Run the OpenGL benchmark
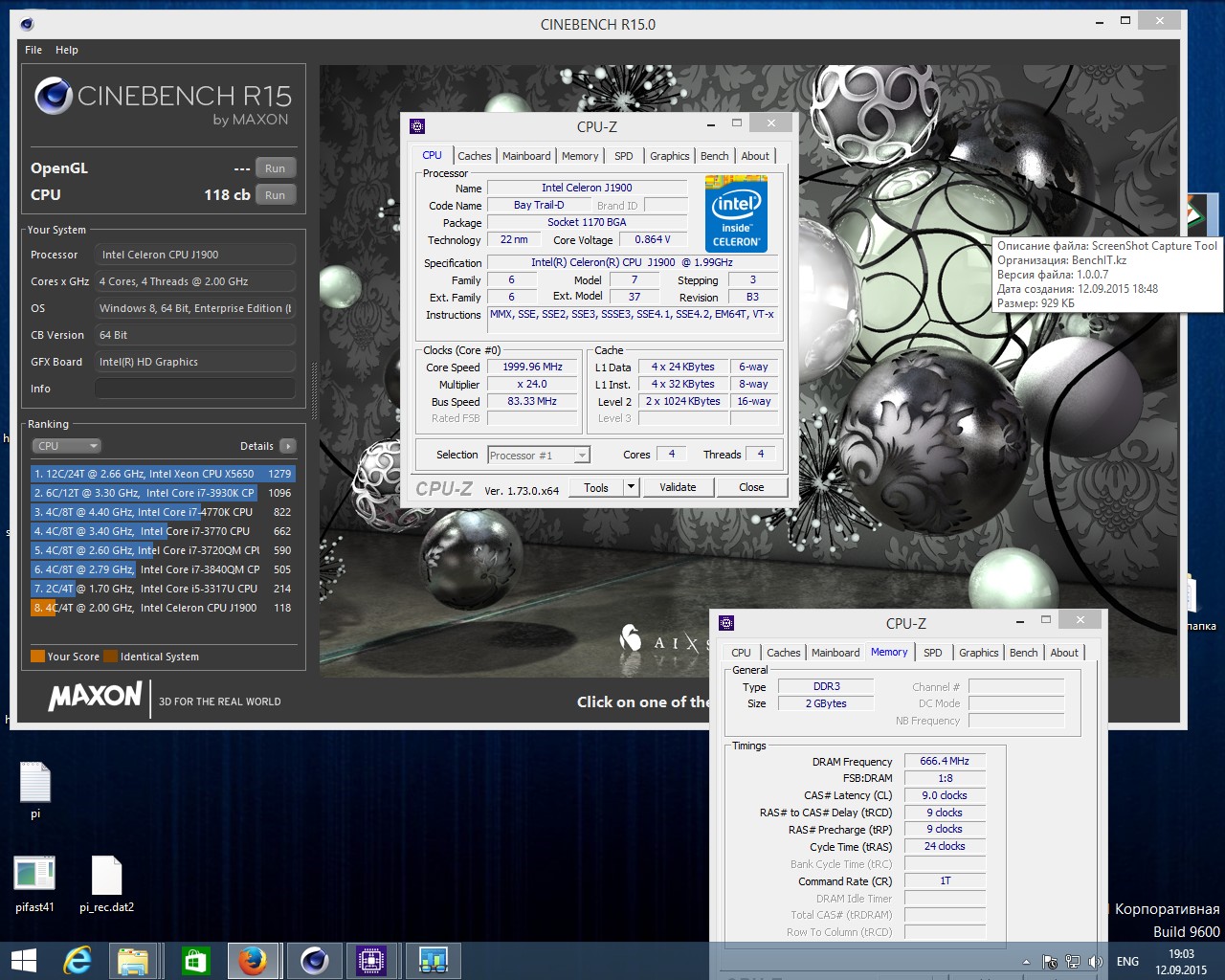 [276, 168]
